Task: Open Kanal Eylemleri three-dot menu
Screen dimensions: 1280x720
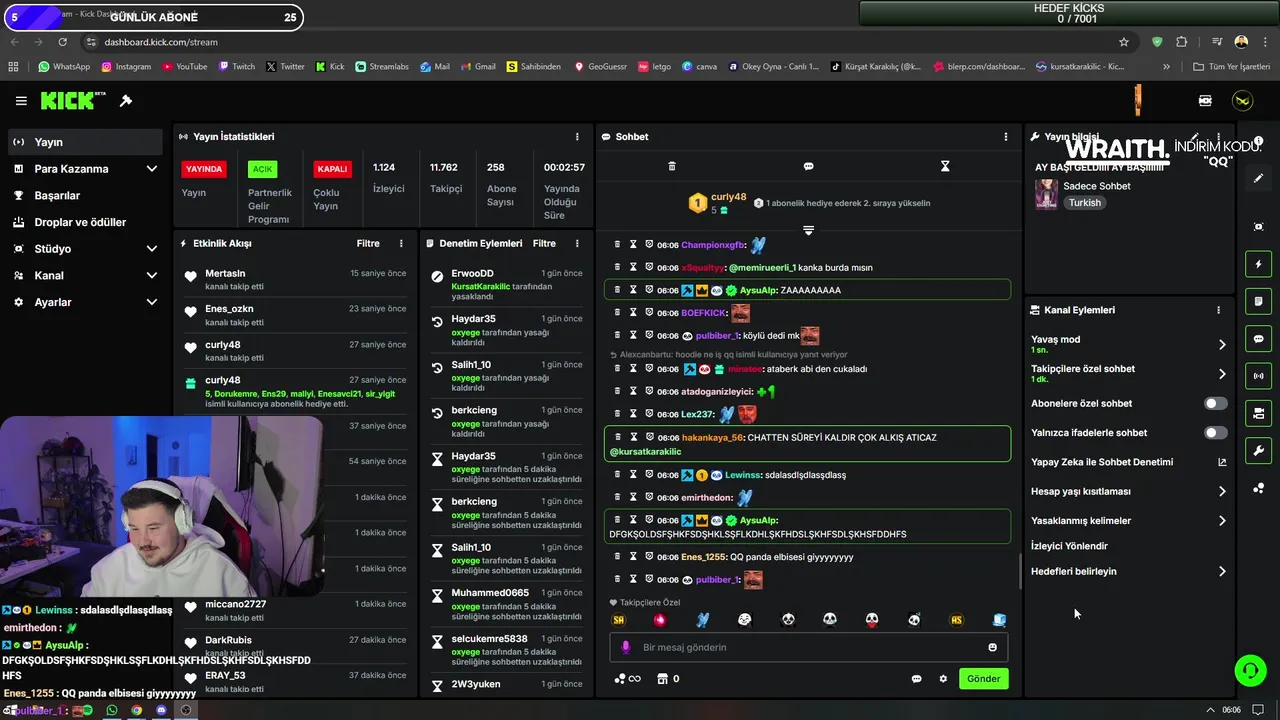Action: [1218, 310]
